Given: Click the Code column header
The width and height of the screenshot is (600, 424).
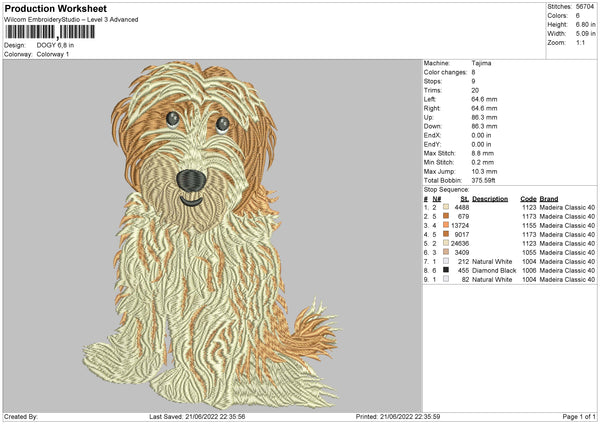Looking at the screenshot, I should click(529, 198).
